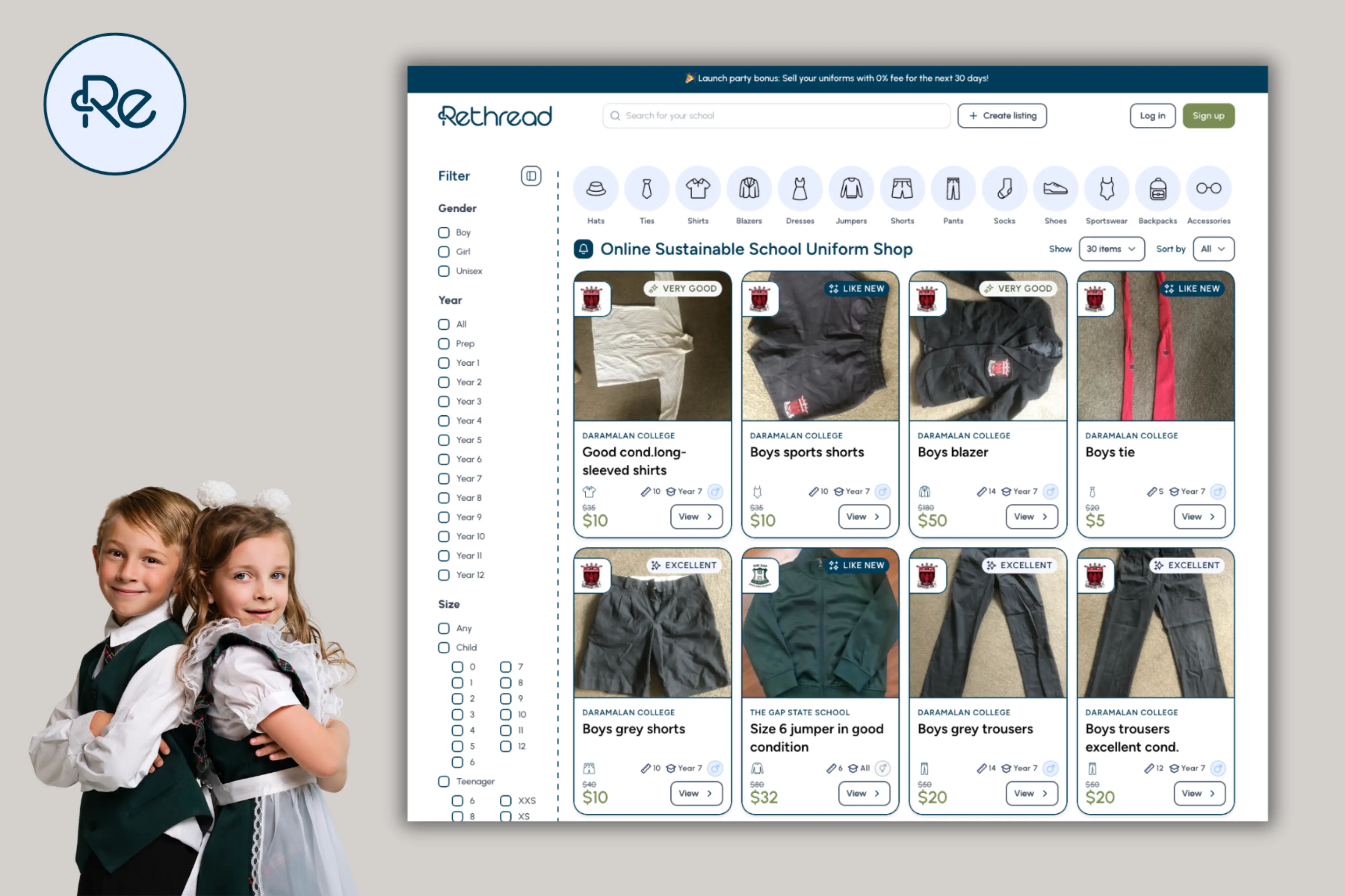1345x896 pixels.
Task: Select the Shorts category icon
Action: coord(902,189)
